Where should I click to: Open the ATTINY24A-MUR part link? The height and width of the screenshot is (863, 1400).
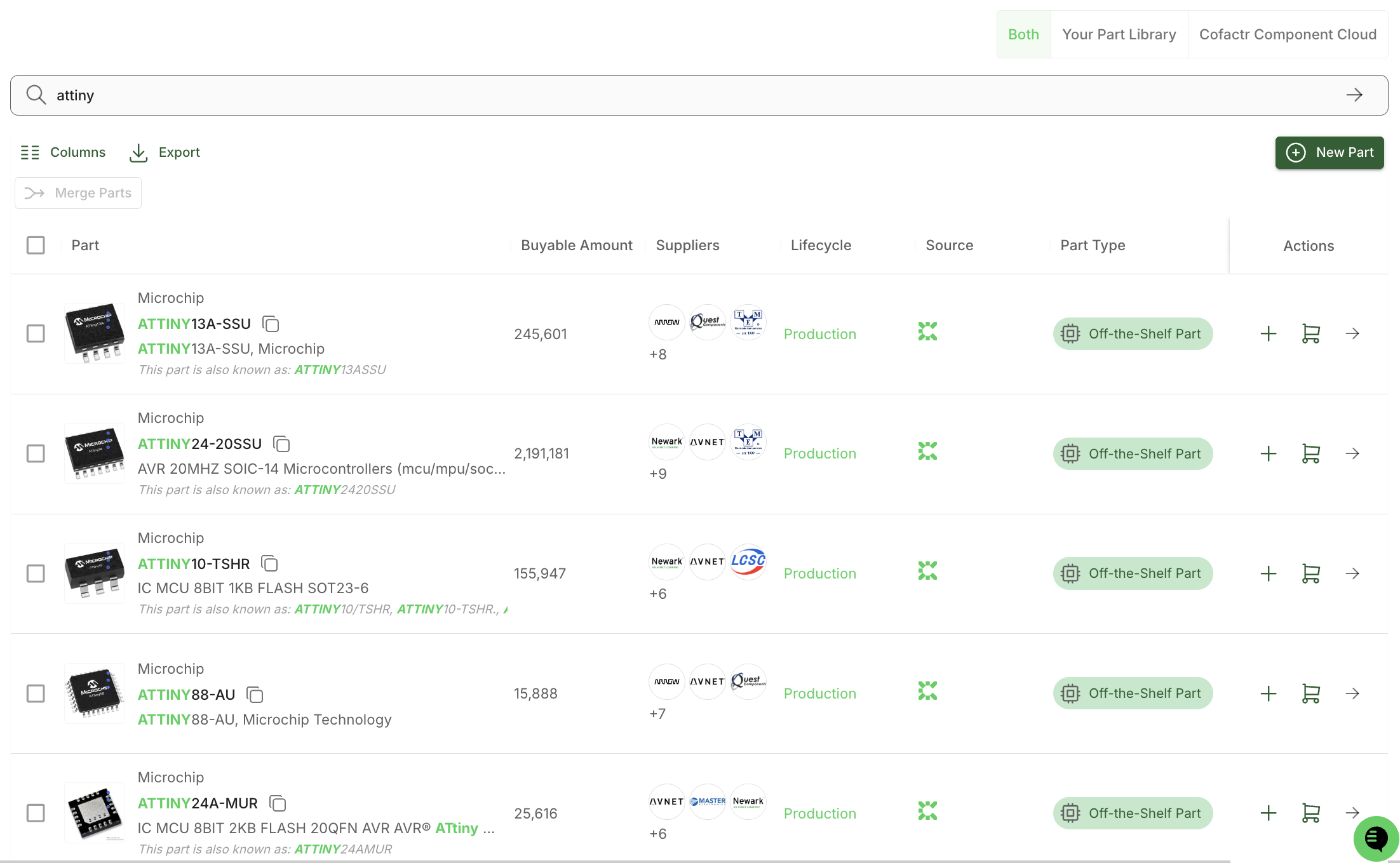[198, 803]
